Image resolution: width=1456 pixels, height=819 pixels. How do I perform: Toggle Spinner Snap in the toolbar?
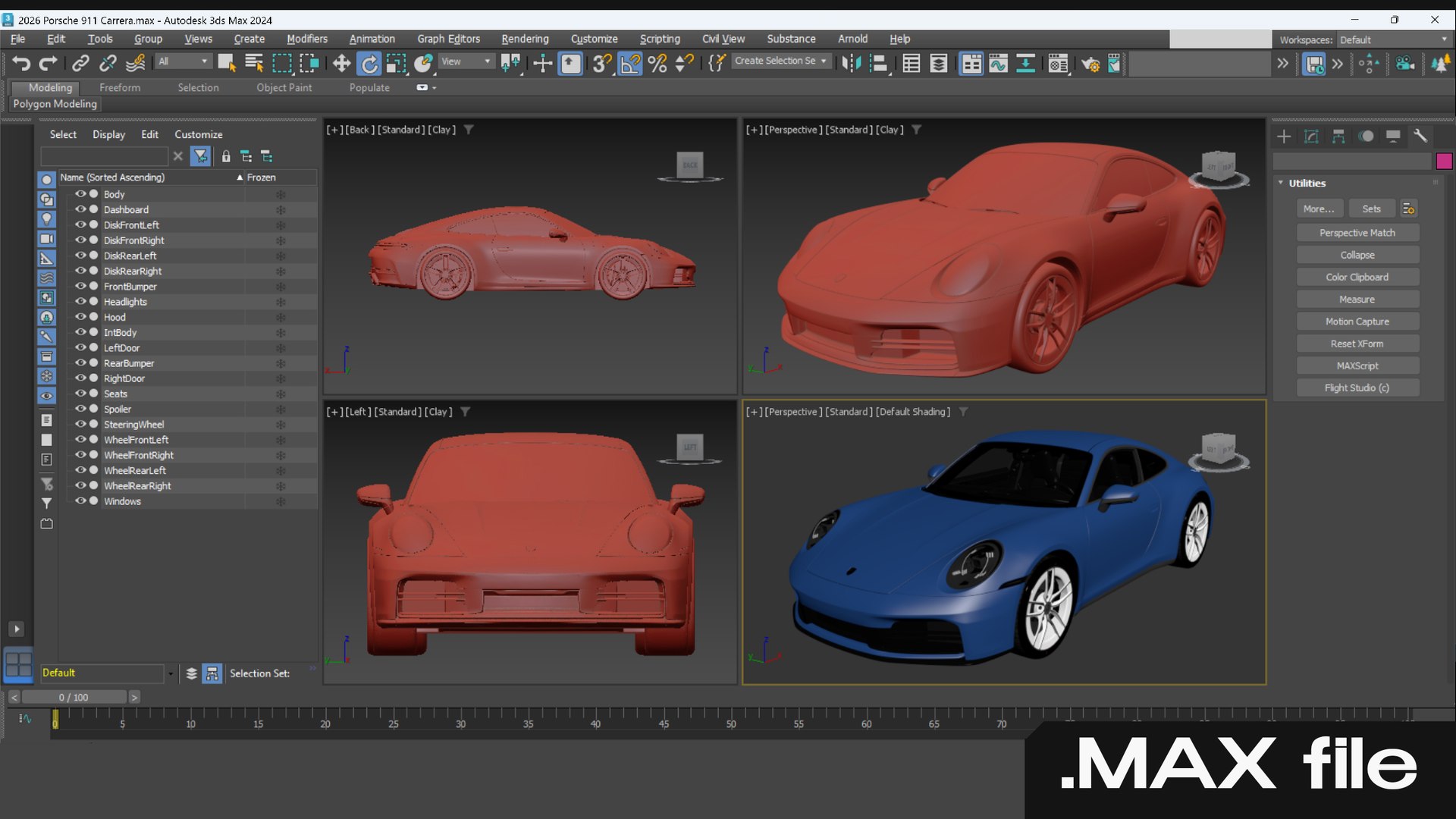pyautogui.click(x=685, y=64)
